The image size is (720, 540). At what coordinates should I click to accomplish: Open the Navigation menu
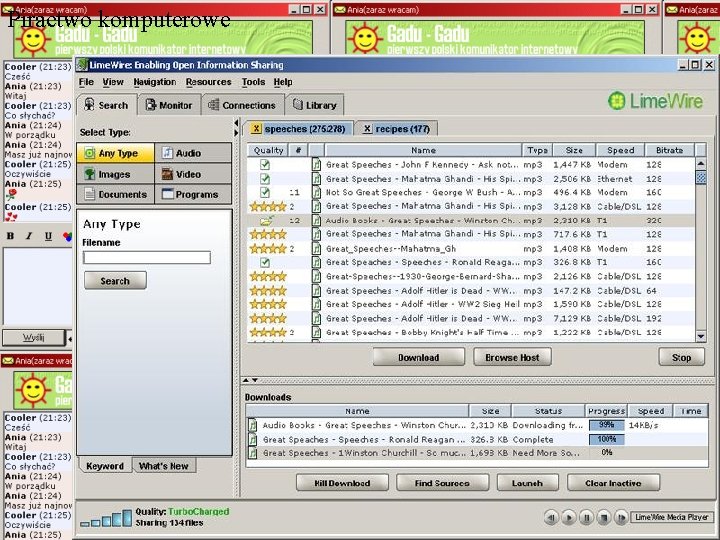(x=155, y=82)
